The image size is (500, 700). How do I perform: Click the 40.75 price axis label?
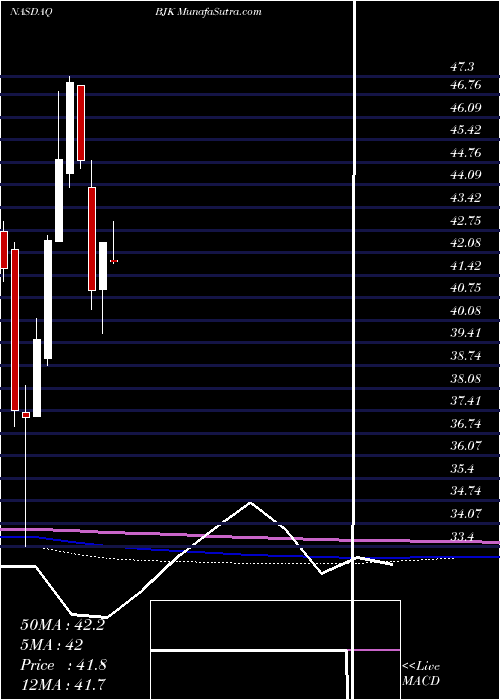(465, 288)
